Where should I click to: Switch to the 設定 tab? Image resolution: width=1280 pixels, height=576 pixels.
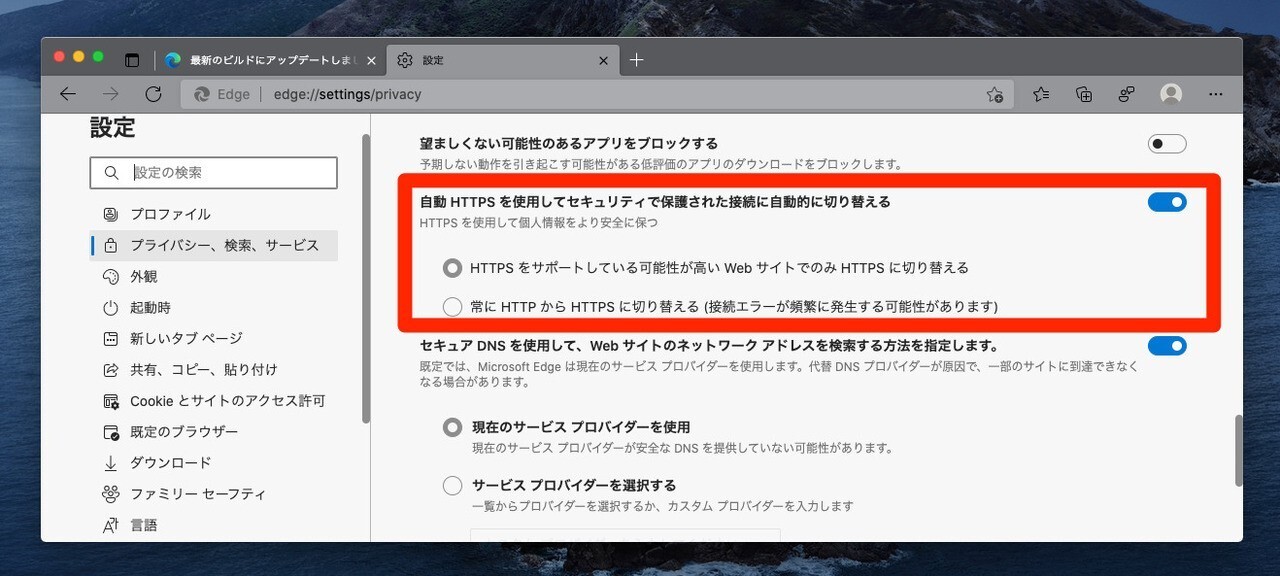502,60
